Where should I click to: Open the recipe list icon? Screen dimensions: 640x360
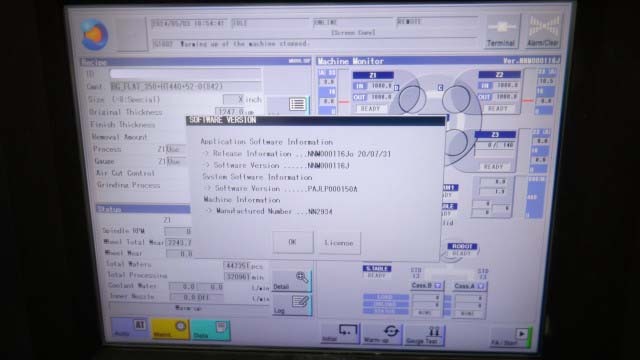297,104
